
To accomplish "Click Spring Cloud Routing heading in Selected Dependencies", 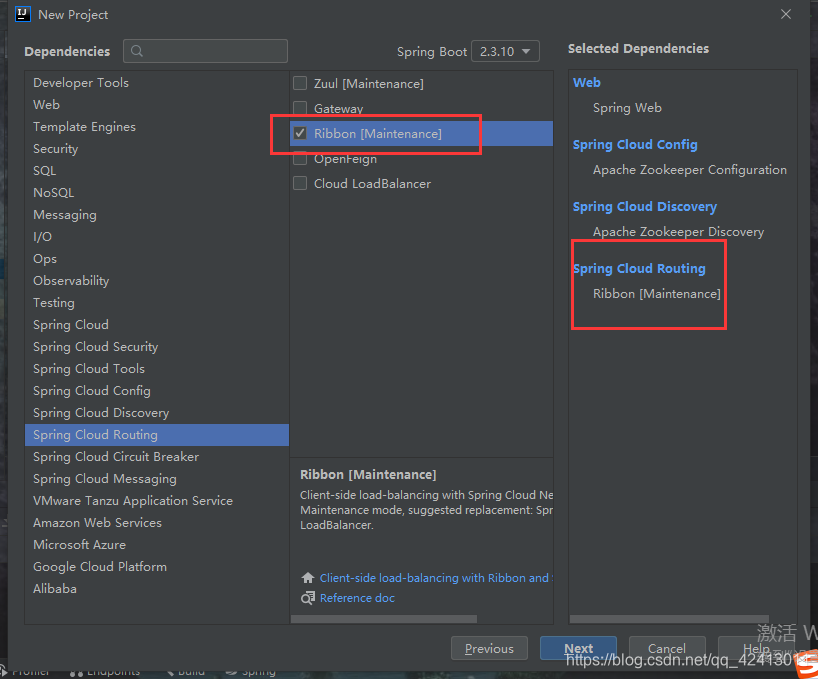I will 639,269.
